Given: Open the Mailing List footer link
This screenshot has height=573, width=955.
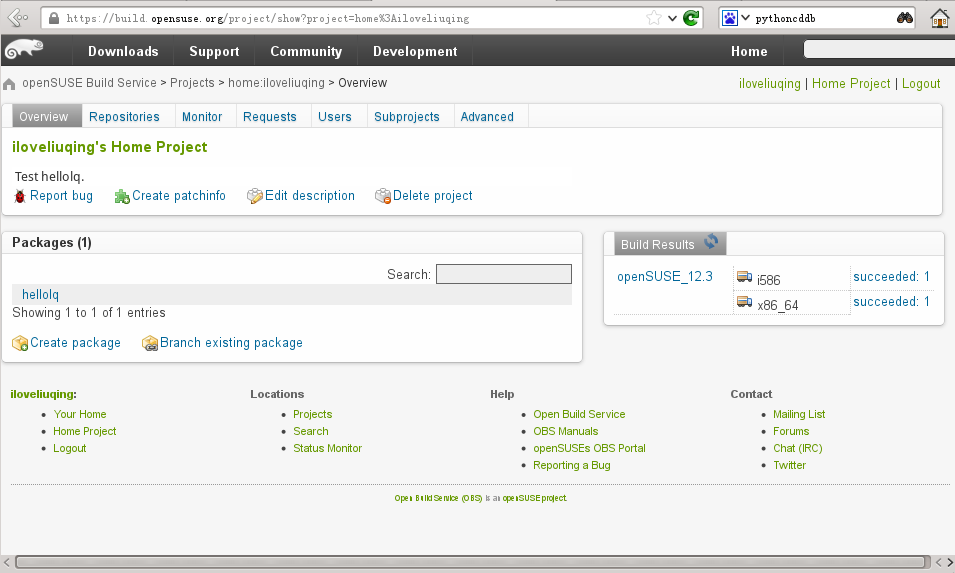Looking at the screenshot, I should [x=799, y=414].
